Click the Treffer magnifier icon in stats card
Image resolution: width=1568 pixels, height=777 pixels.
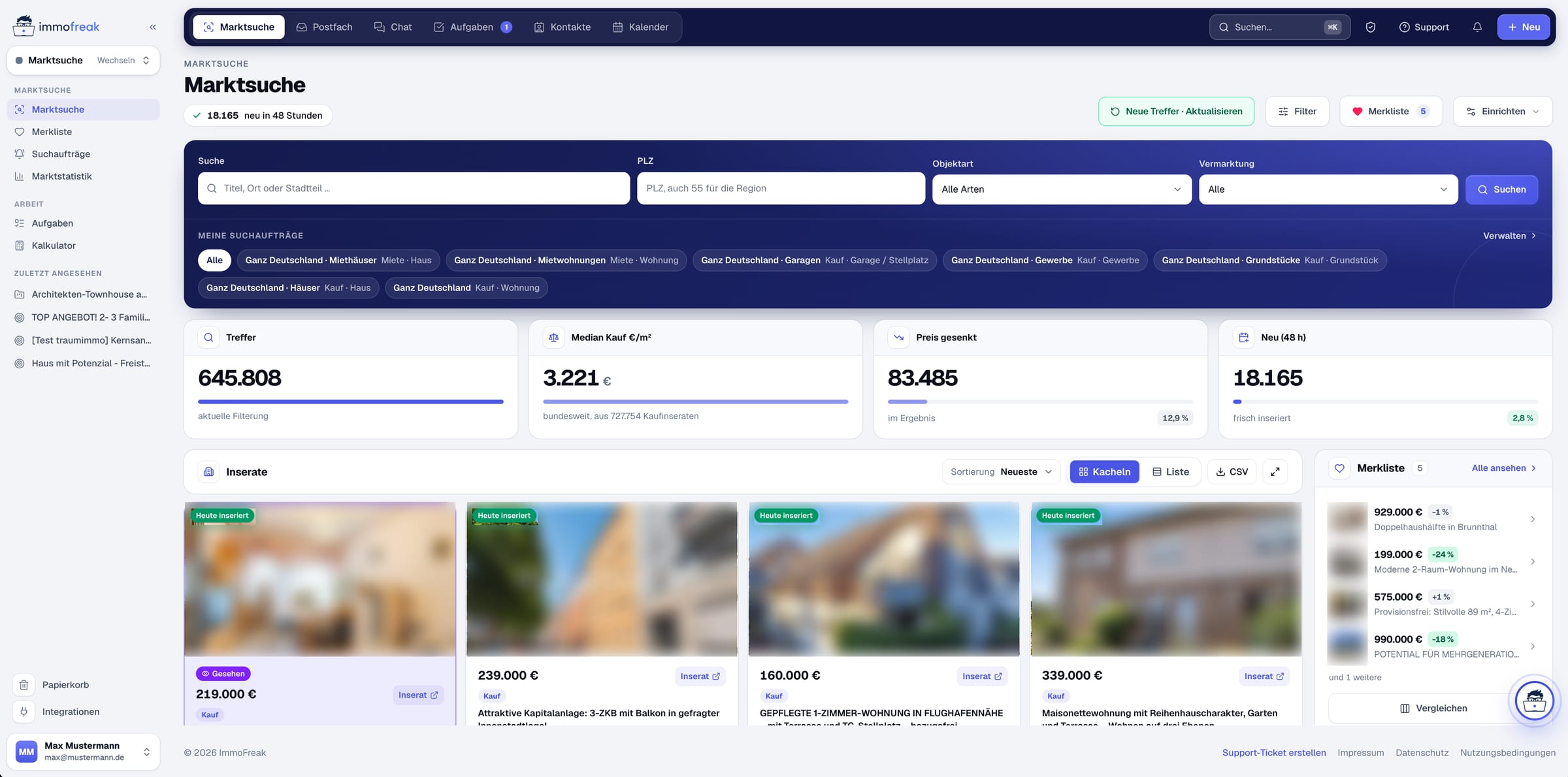coord(209,338)
